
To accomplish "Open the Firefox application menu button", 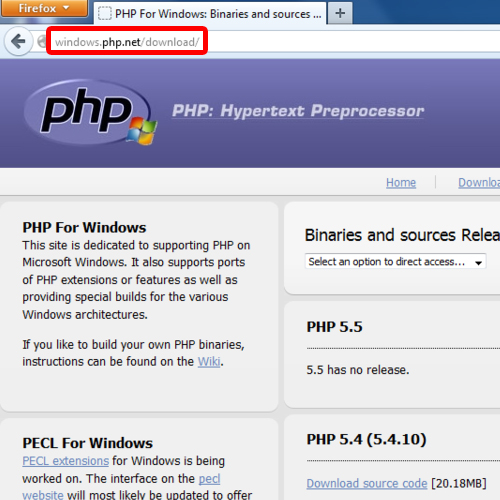I will (44, 8).
